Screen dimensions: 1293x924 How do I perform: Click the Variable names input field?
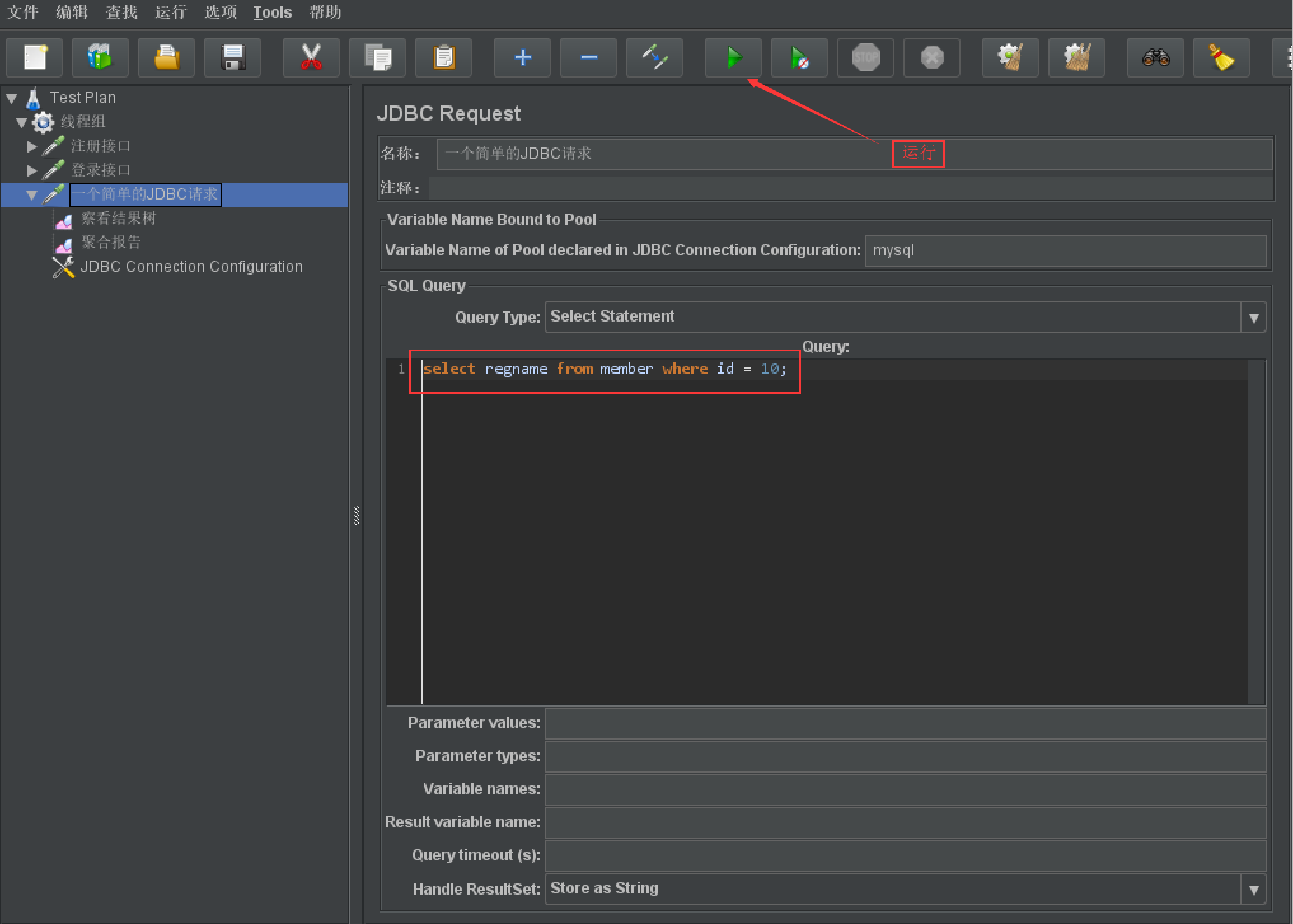tap(905, 789)
